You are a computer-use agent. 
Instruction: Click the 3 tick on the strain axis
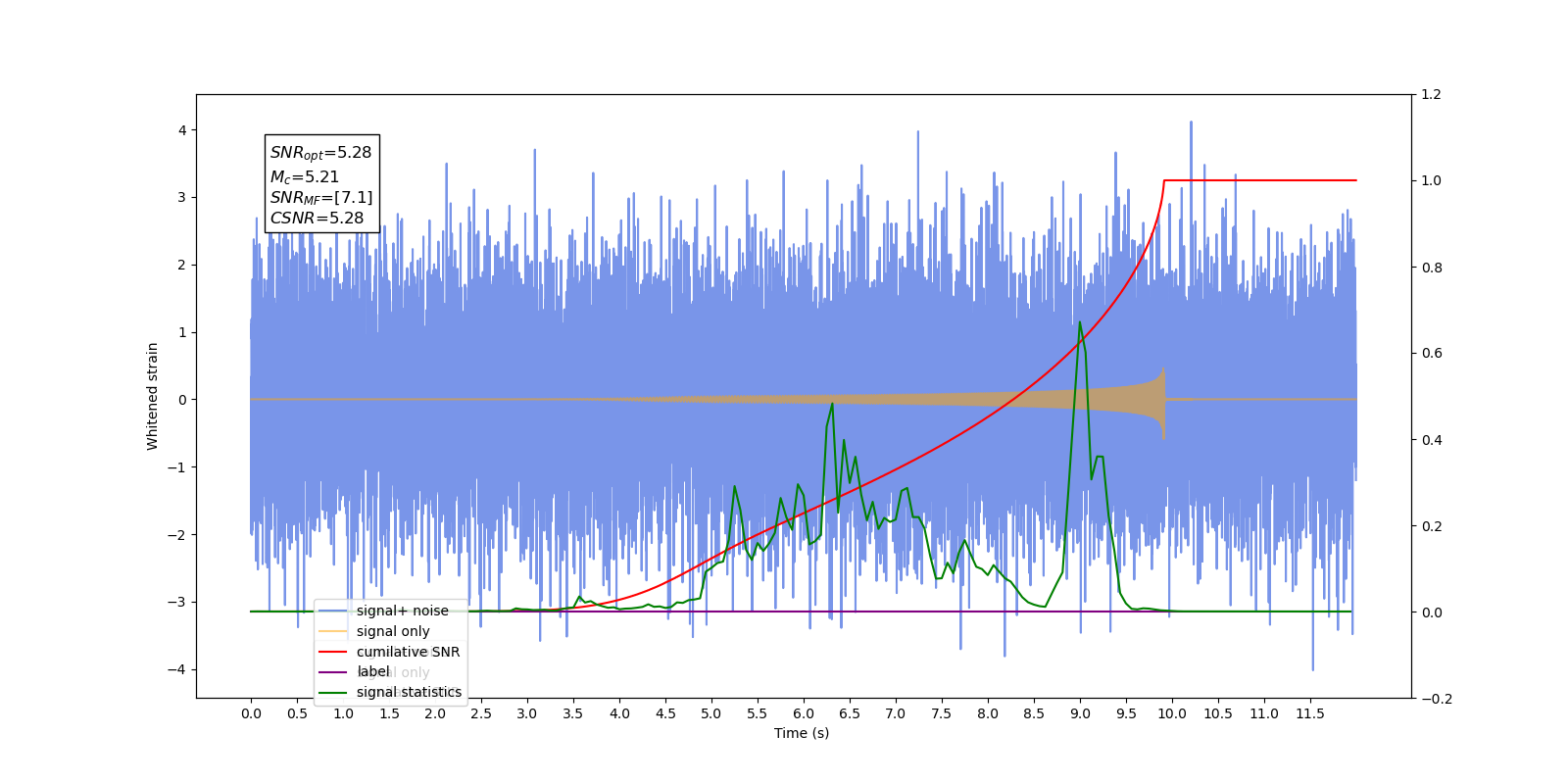click(x=181, y=197)
